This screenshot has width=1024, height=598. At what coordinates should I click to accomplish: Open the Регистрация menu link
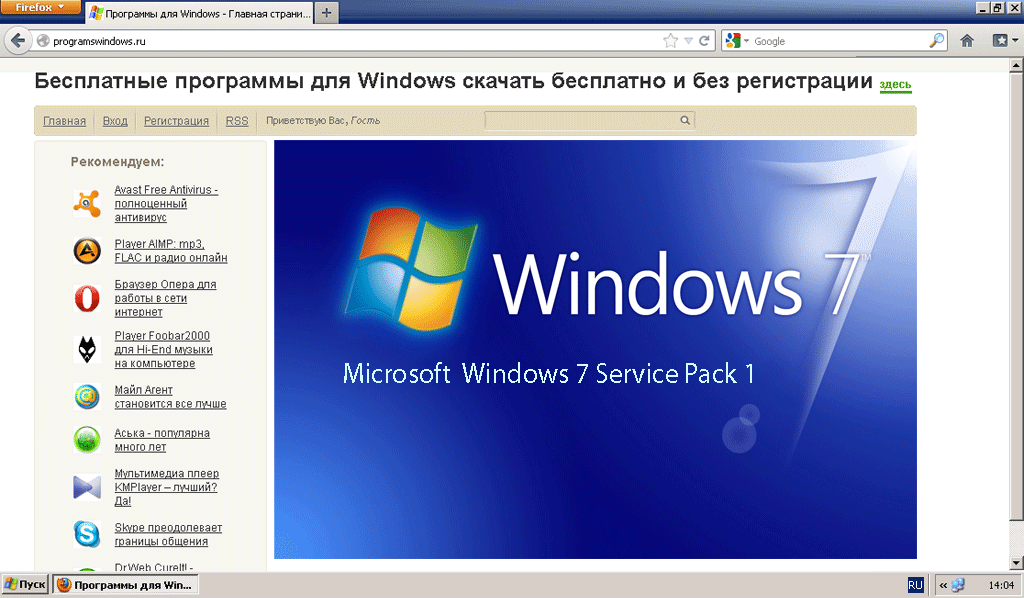point(176,121)
